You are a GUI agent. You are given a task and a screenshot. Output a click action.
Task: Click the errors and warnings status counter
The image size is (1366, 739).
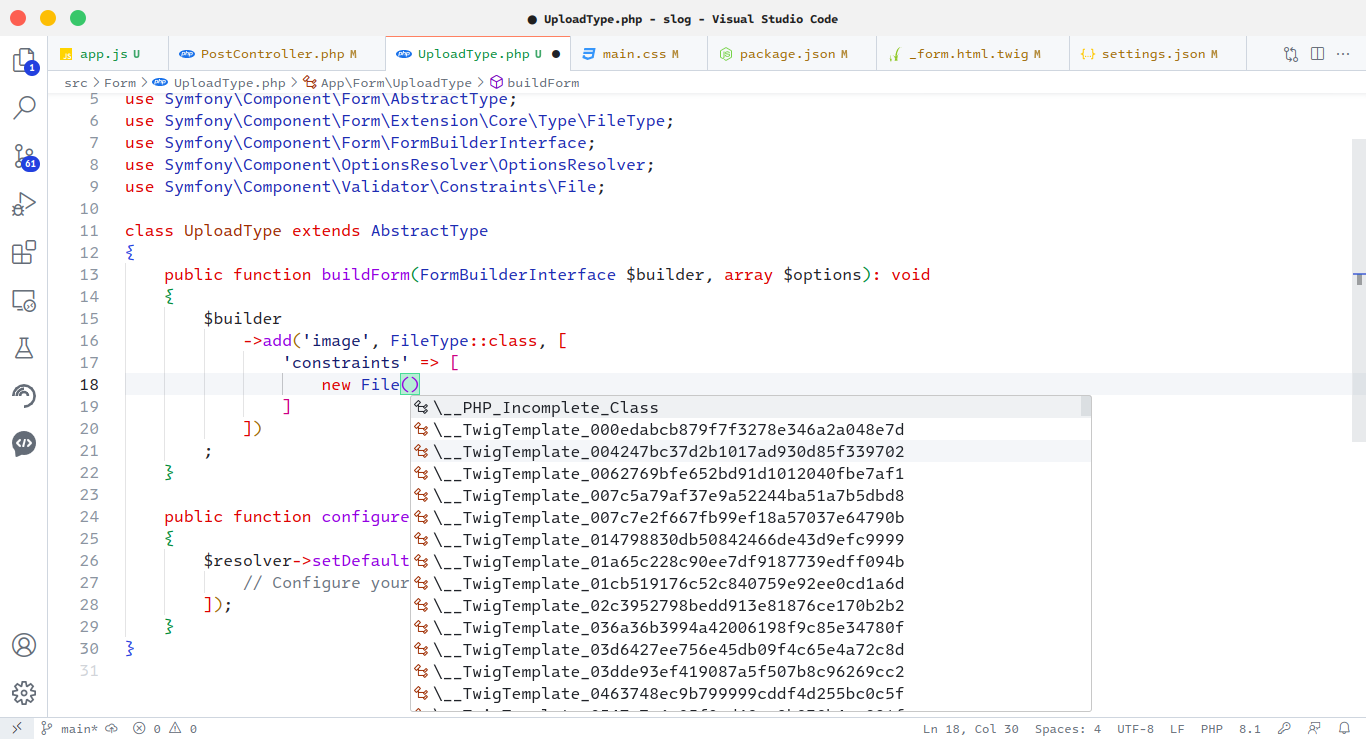[x=165, y=729]
